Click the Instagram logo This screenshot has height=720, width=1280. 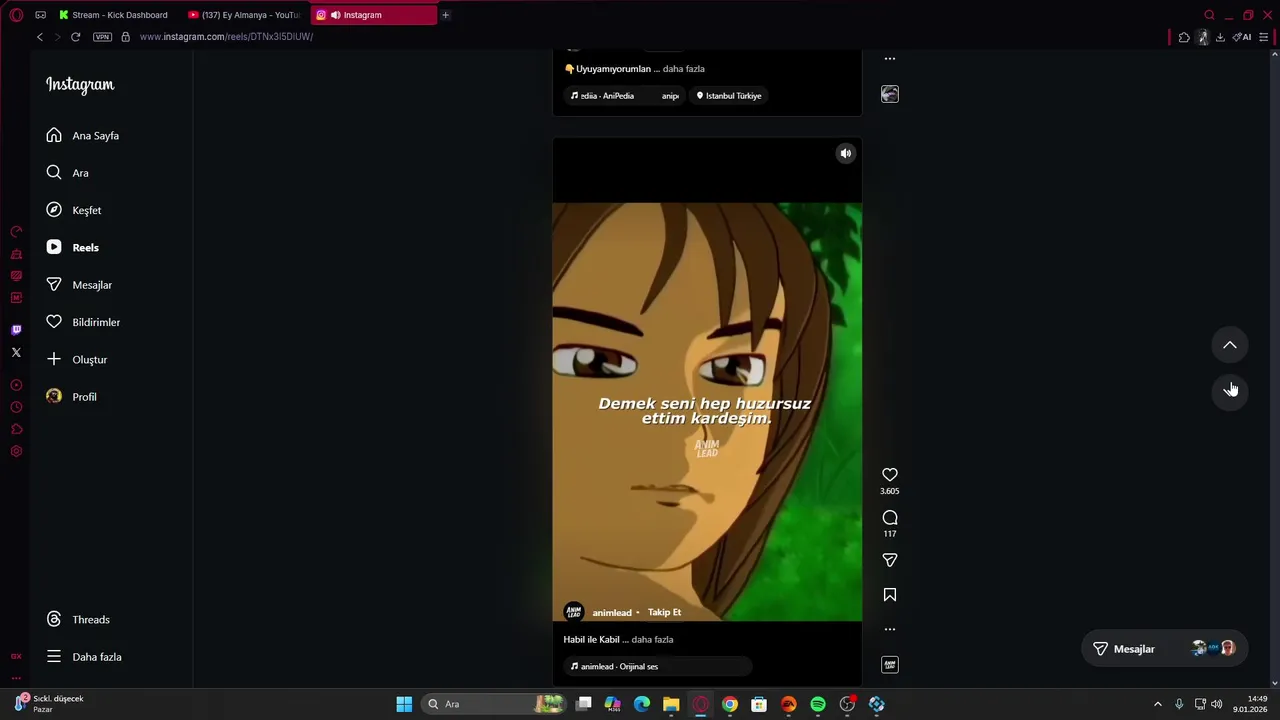tap(80, 85)
